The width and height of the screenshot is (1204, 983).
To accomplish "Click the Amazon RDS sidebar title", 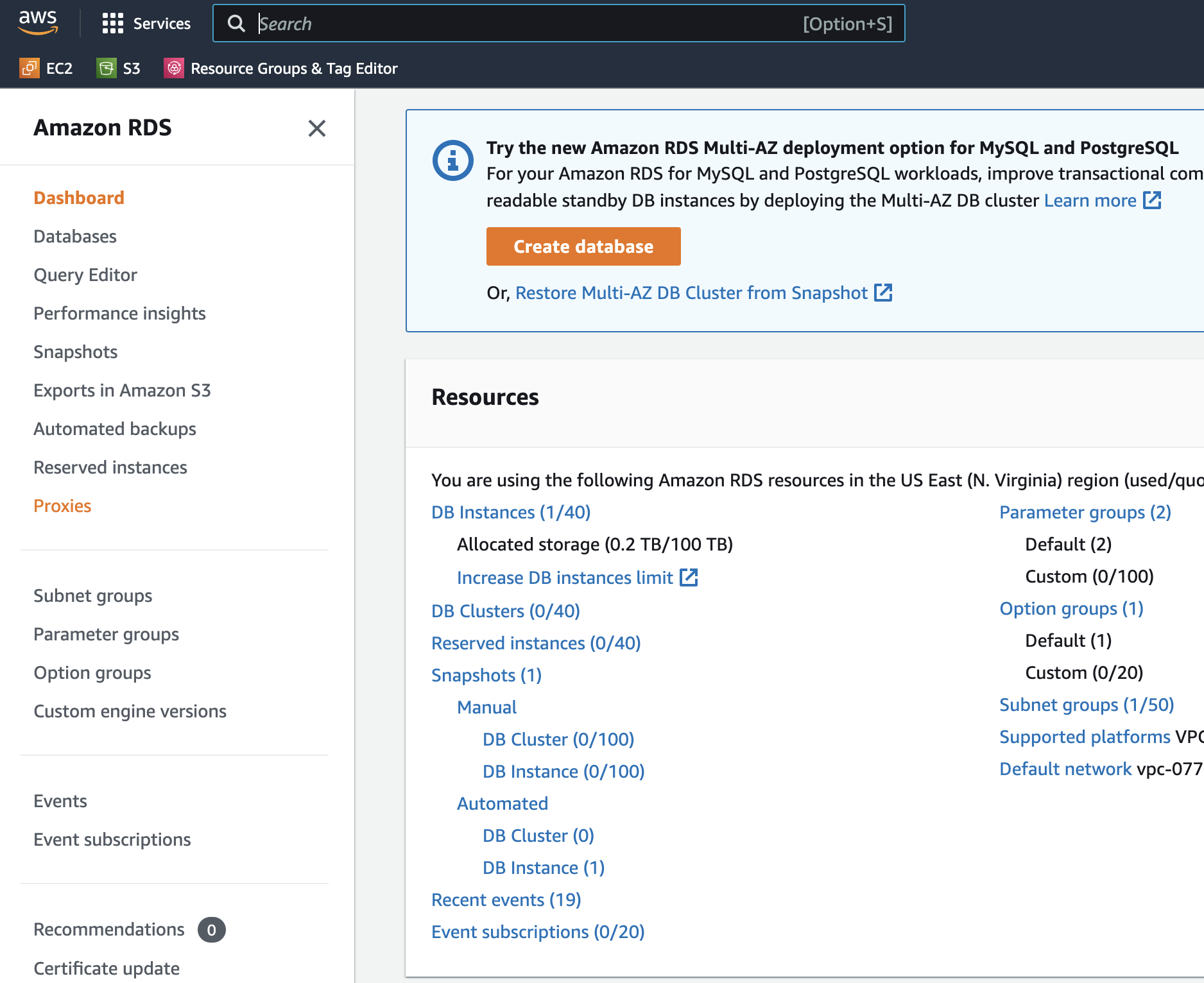I will [103, 128].
